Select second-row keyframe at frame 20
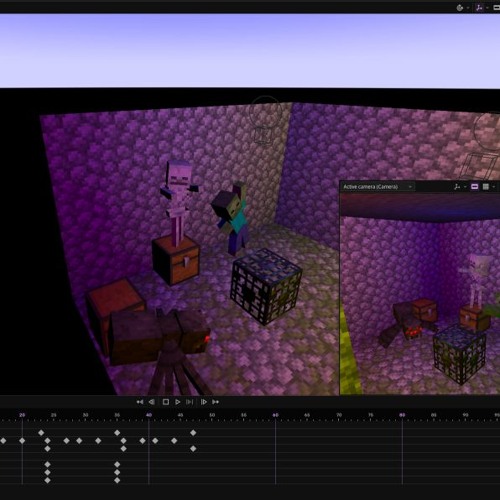The image size is (500, 500). point(22,441)
